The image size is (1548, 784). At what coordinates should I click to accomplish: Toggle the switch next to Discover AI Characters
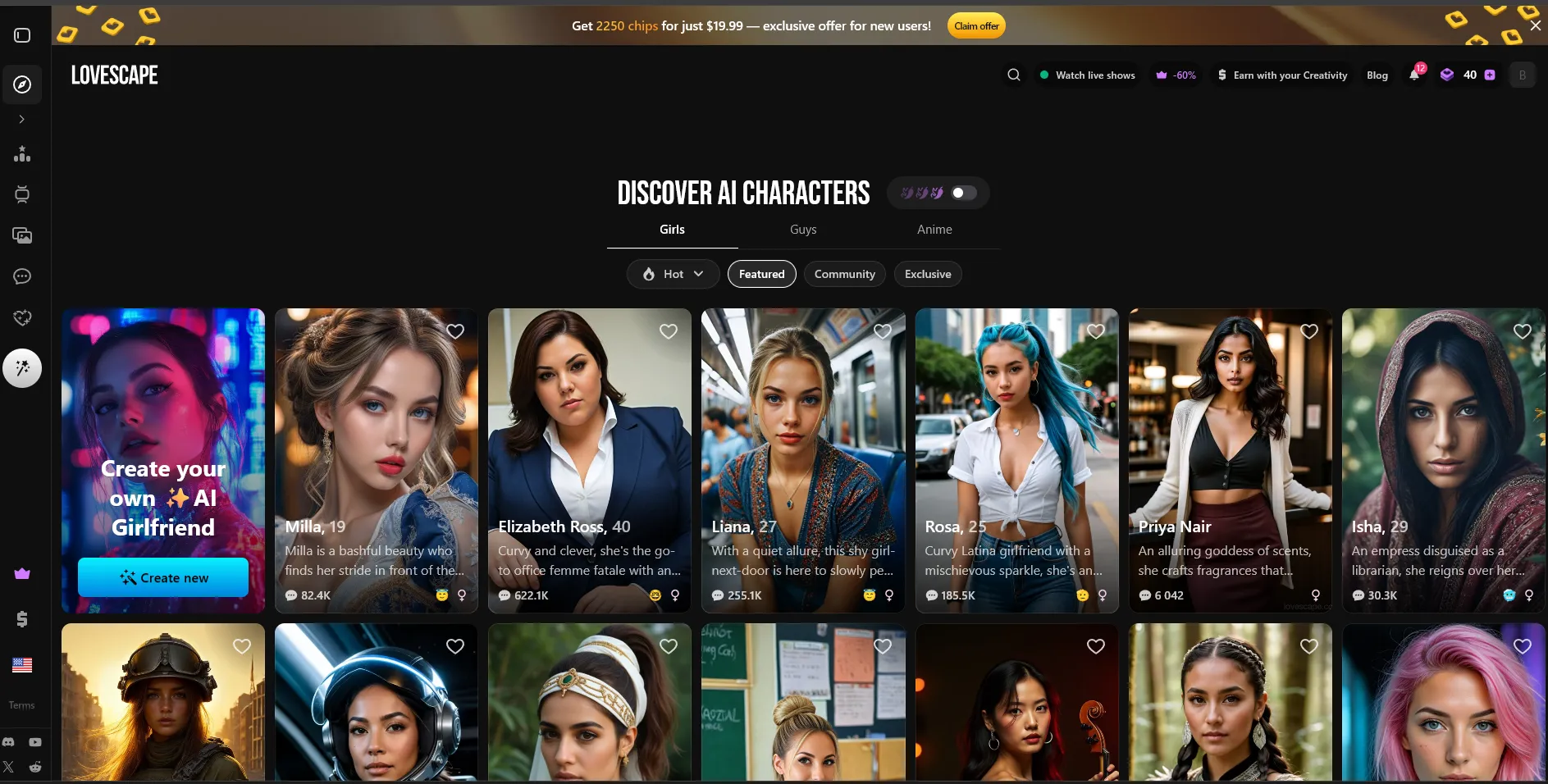(x=963, y=193)
